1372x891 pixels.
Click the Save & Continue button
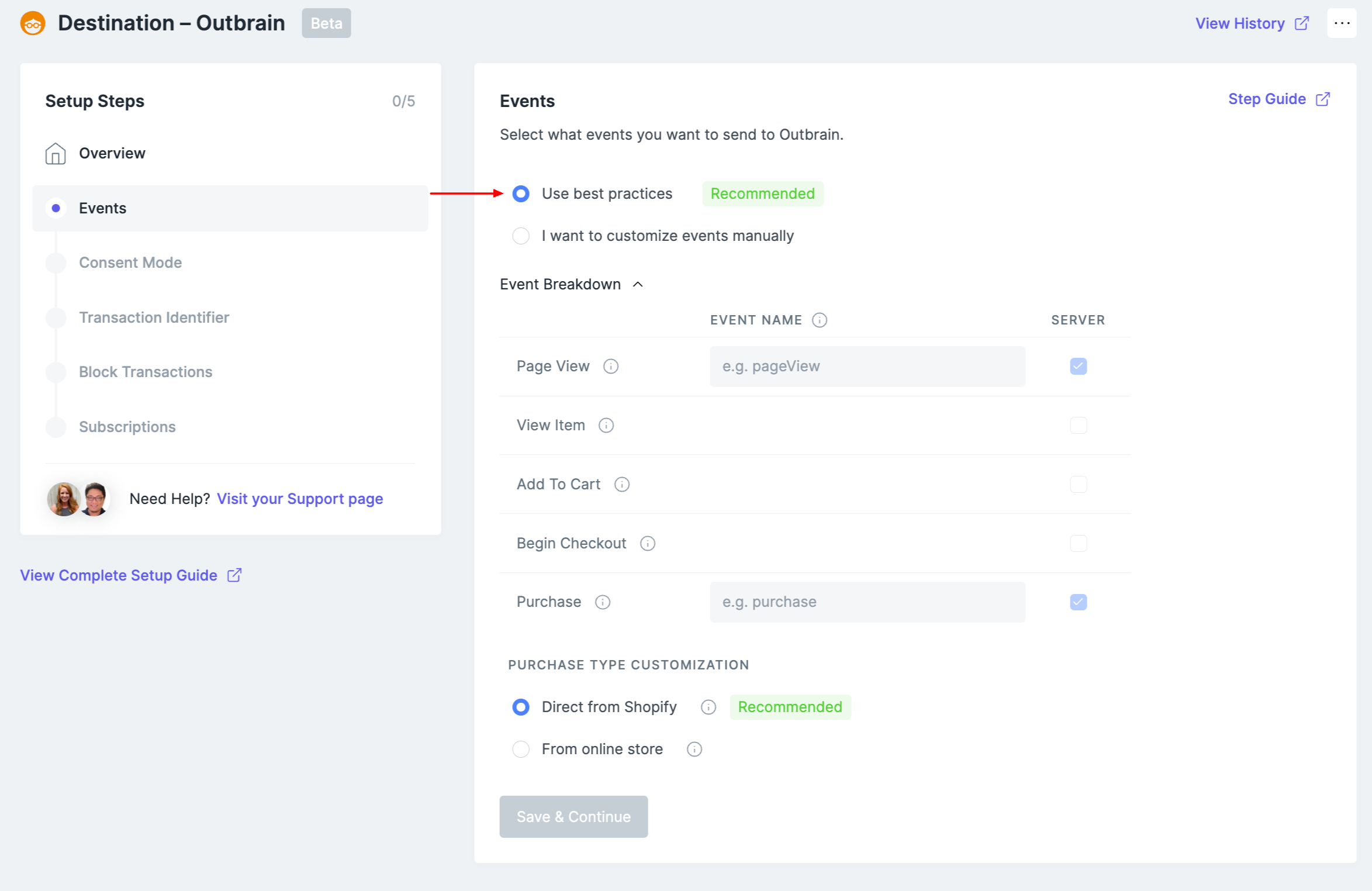click(573, 817)
